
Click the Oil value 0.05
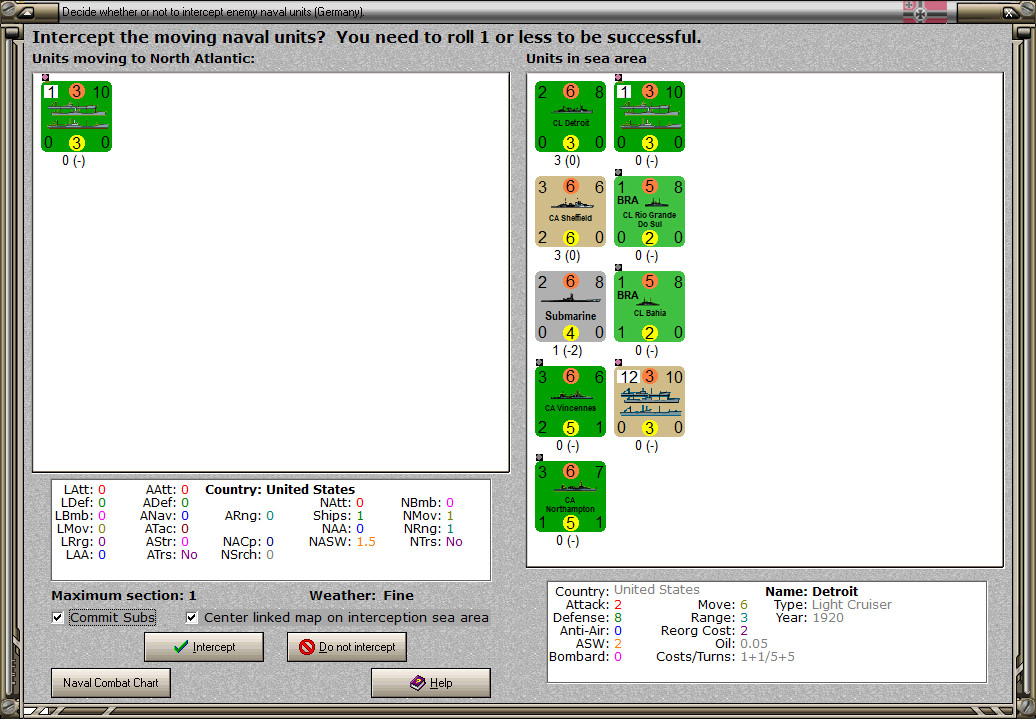(x=754, y=644)
